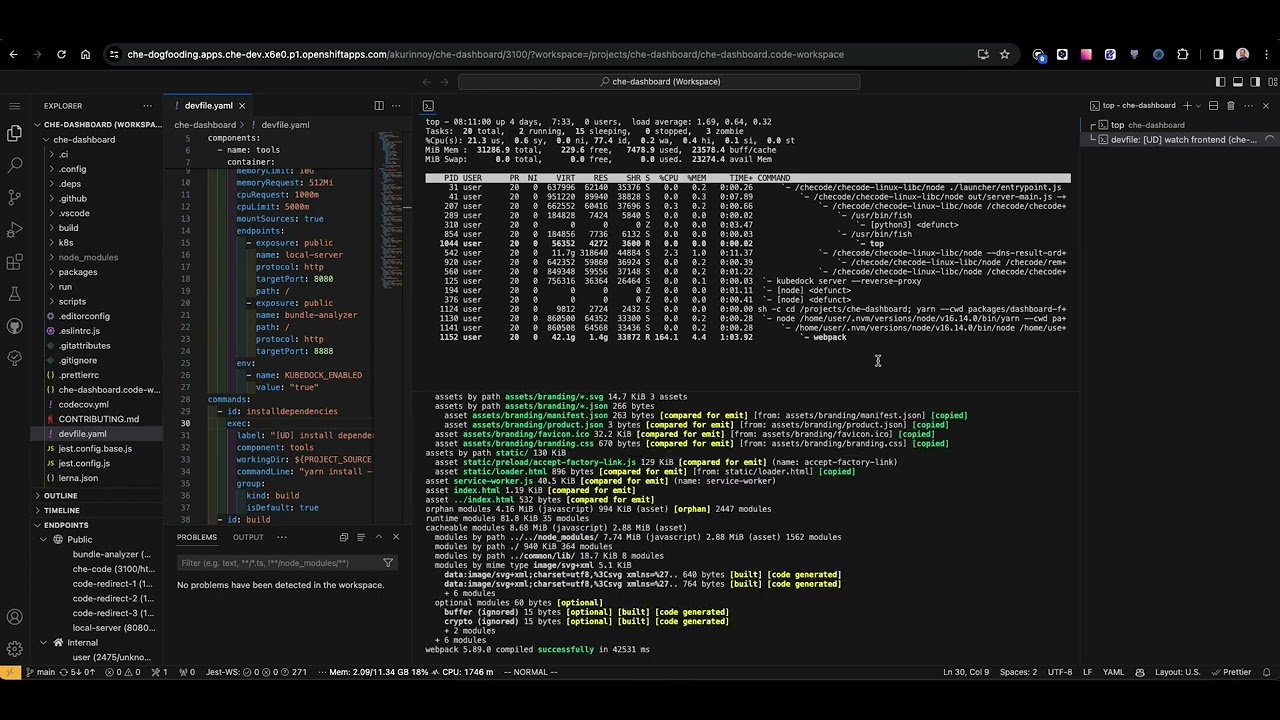Click the main branch in the status bar
Image resolution: width=1280 pixels, height=720 pixels.
pos(40,672)
